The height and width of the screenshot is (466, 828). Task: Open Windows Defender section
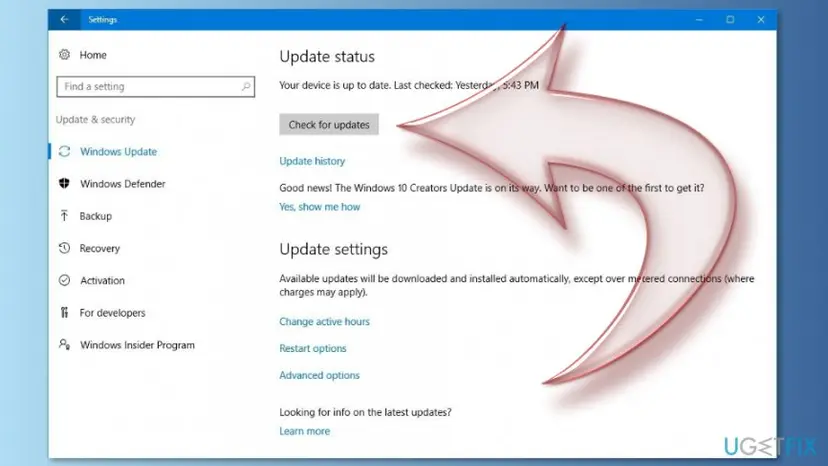coord(123,184)
